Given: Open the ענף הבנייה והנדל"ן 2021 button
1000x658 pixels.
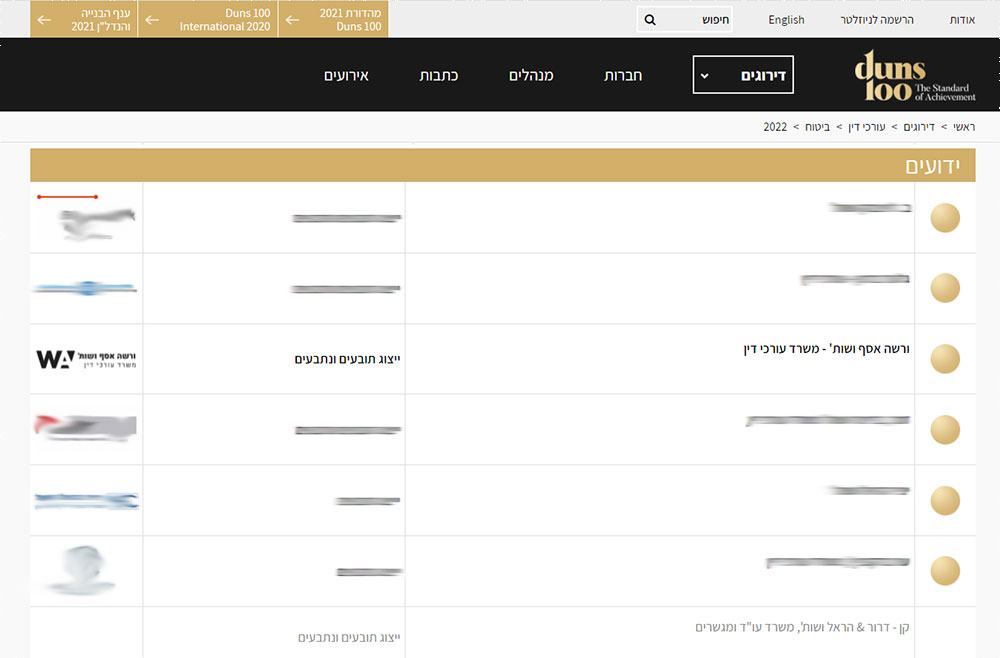Looking at the screenshot, I should [x=84, y=19].
